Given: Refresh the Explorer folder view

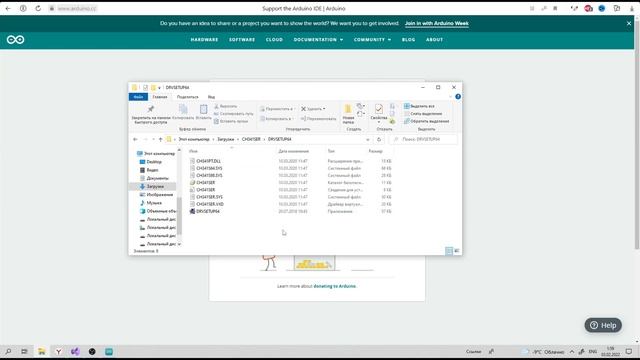Looking at the screenshot, I should pos(379,140).
